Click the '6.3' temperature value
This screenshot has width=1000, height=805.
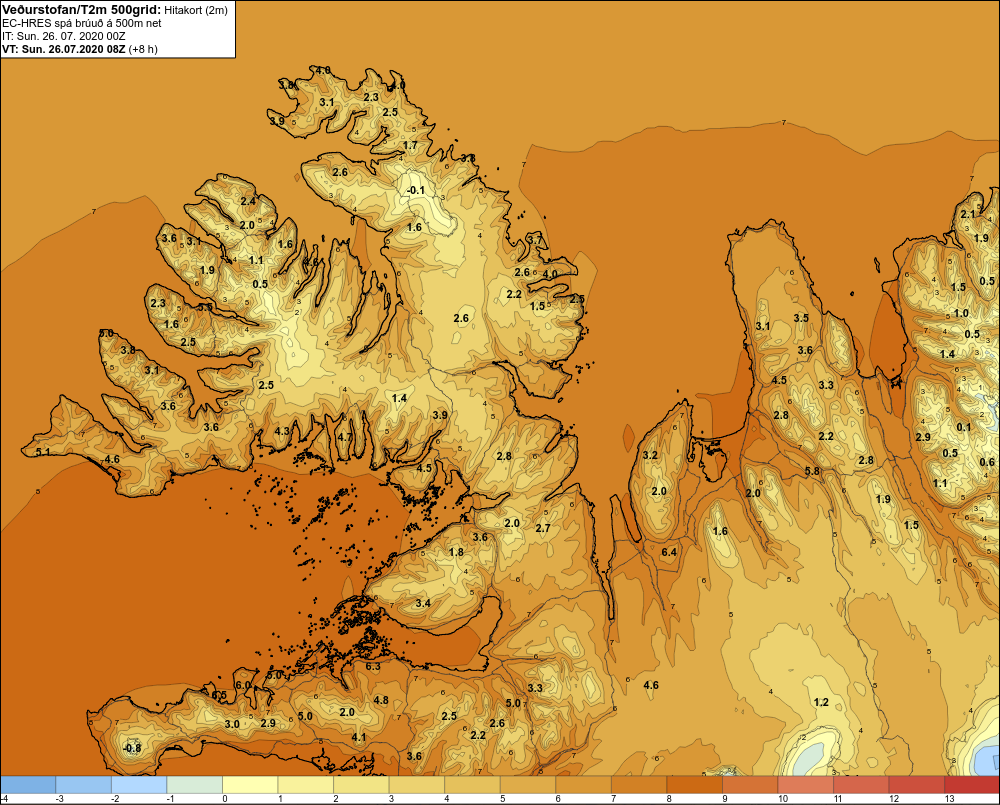point(373,667)
